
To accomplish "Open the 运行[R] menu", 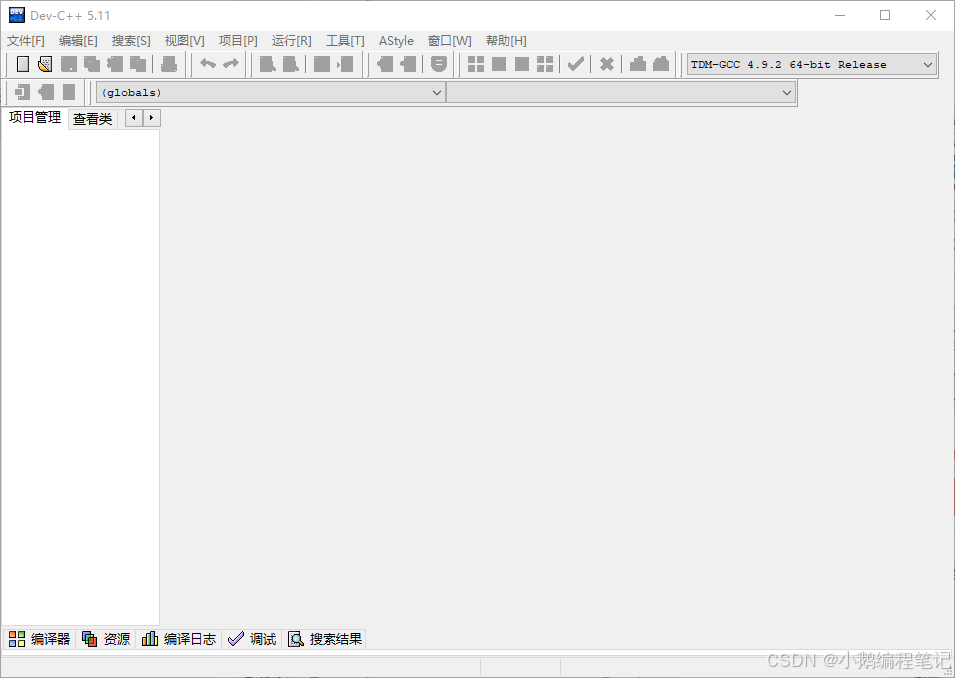I will [x=292, y=41].
